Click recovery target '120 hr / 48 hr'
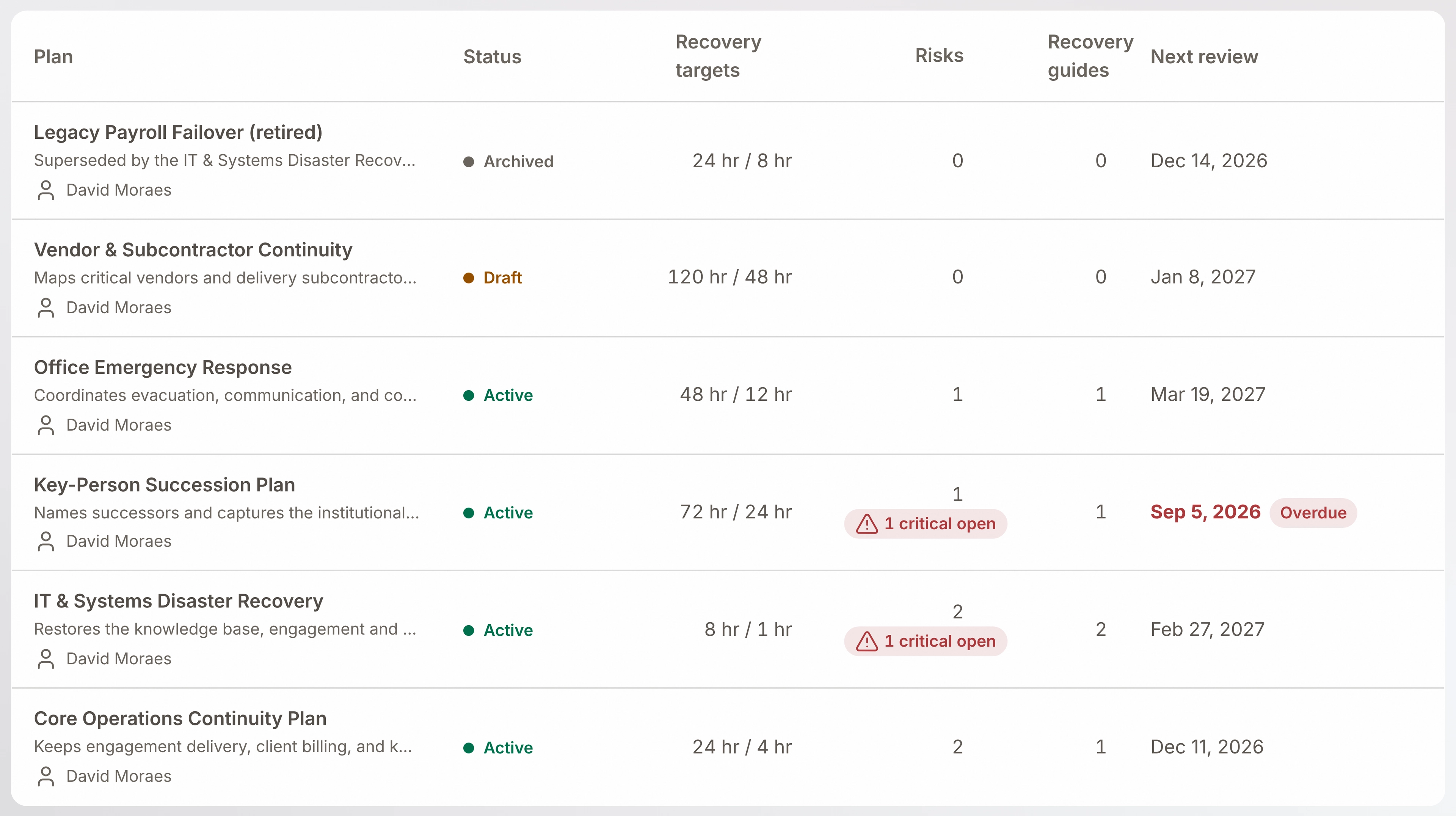 [x=730, y=277]
